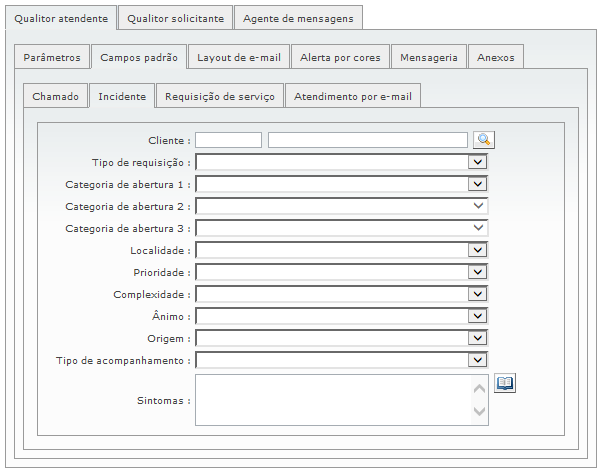Expand Tipo de acompanhamento dropdown
603x473 pixels.
click(341, 360)
